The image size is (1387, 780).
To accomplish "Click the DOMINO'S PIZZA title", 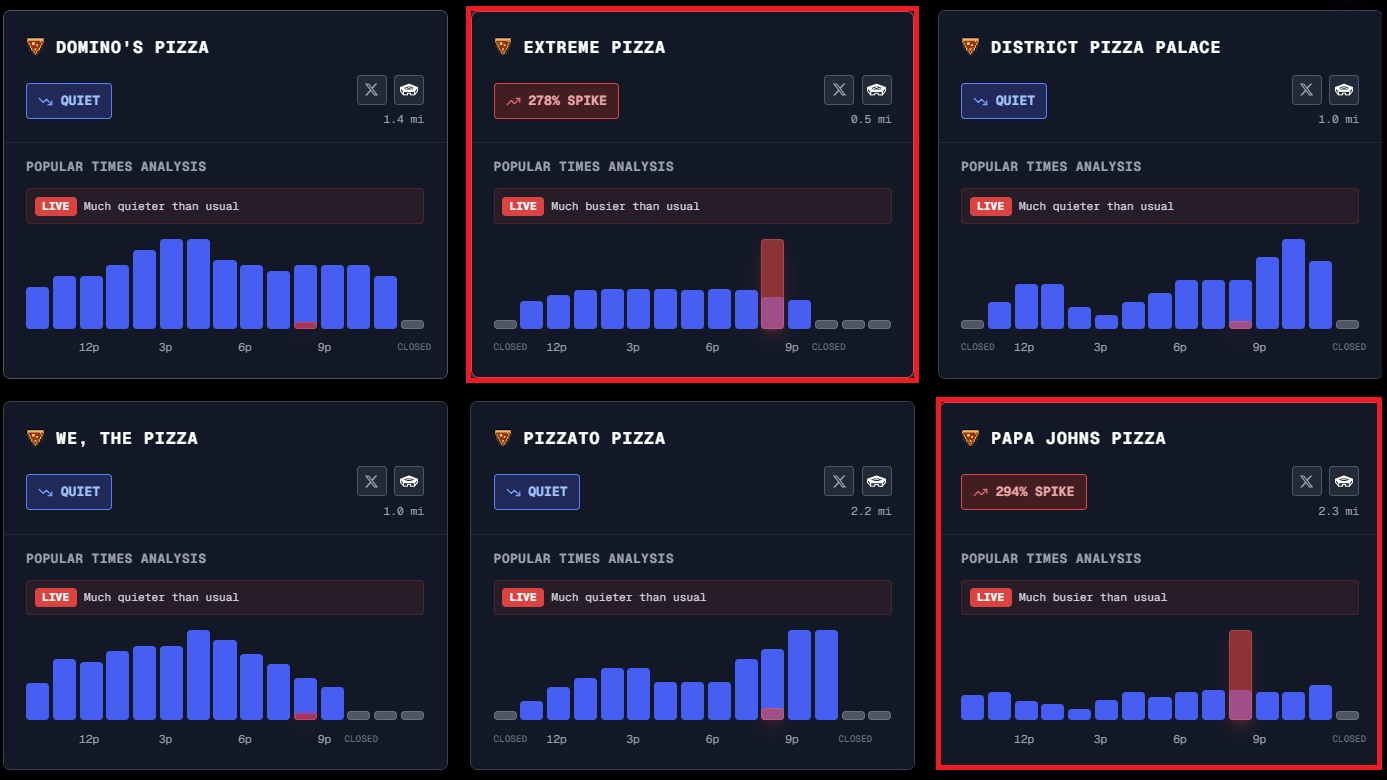I will (x=132, y=47).
